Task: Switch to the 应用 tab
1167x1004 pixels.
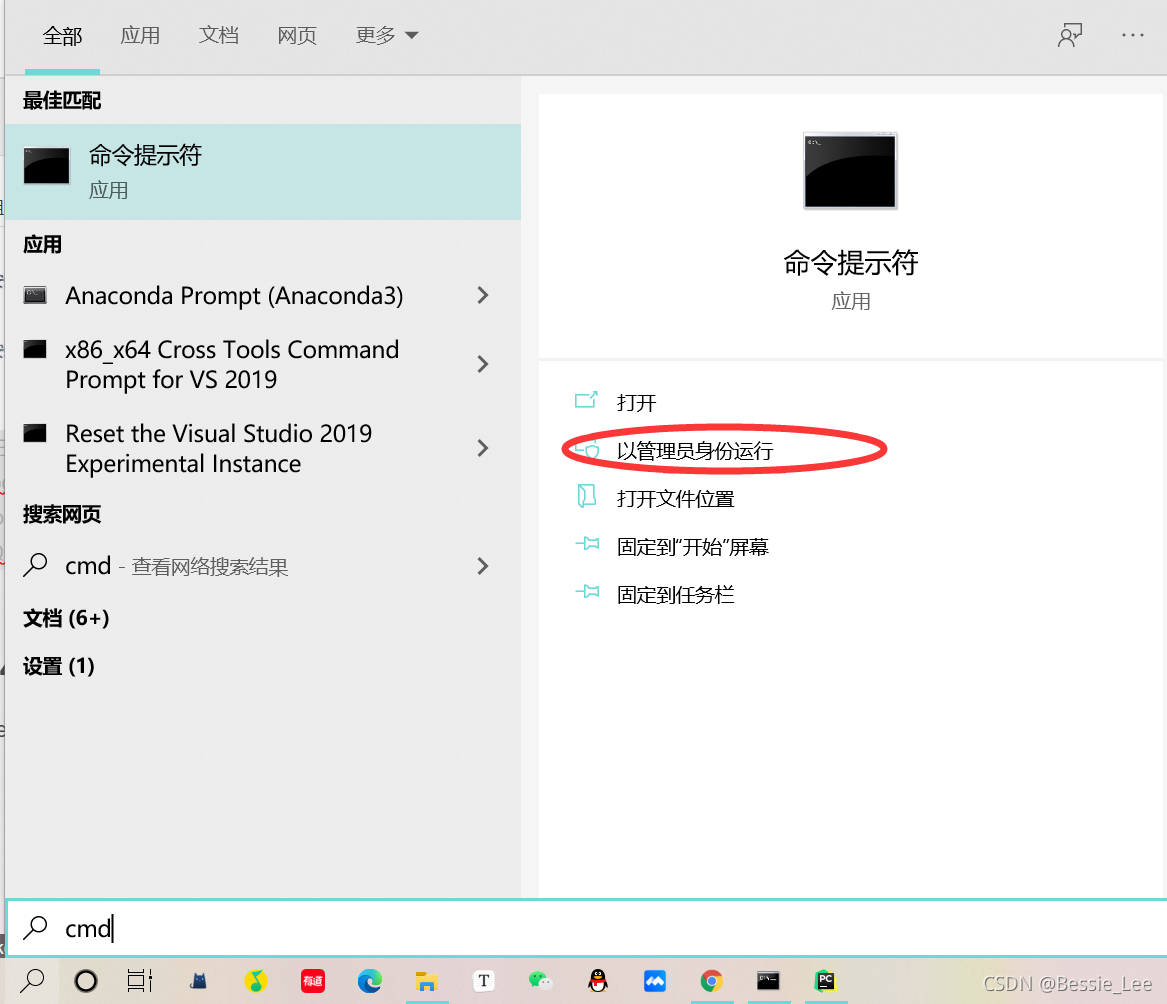Action: pos(140,36)
